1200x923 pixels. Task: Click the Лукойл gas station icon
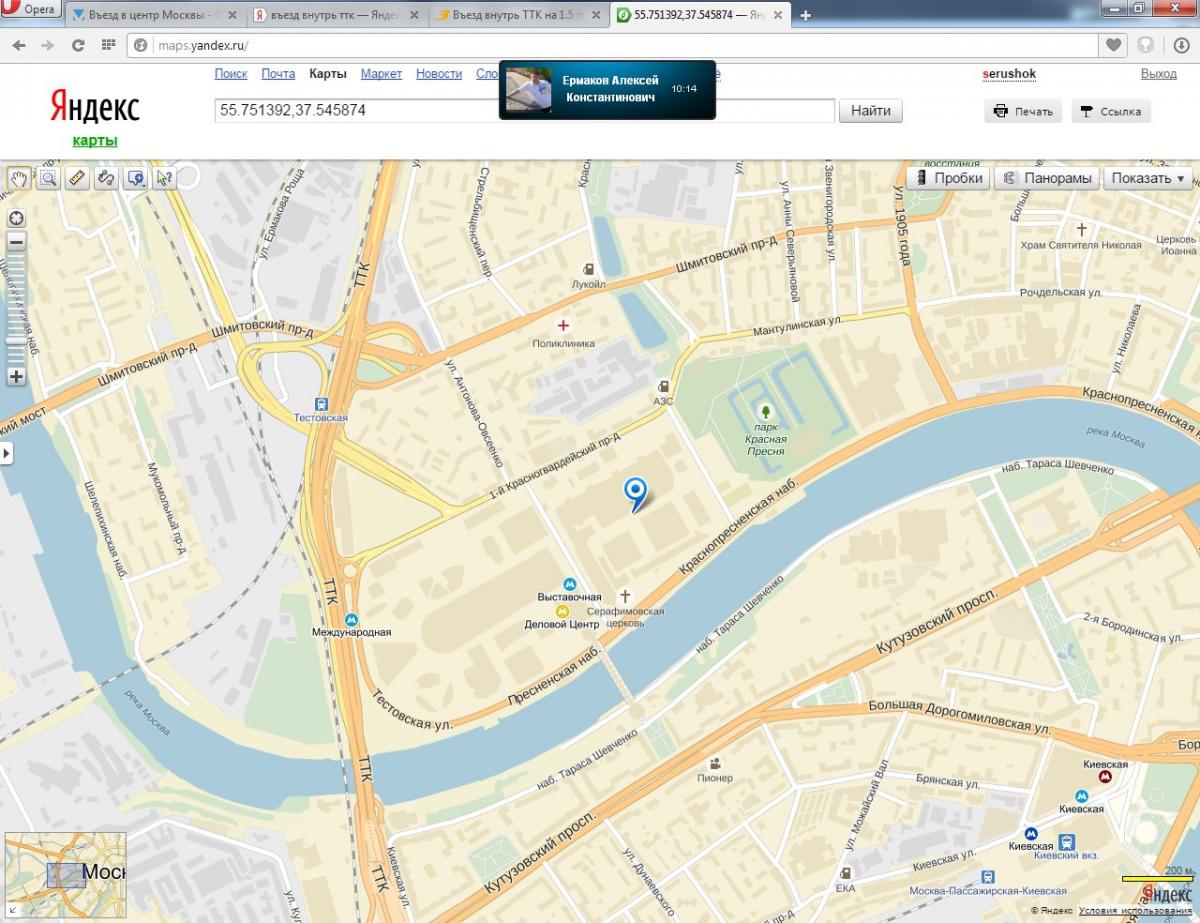pos(589,269)
